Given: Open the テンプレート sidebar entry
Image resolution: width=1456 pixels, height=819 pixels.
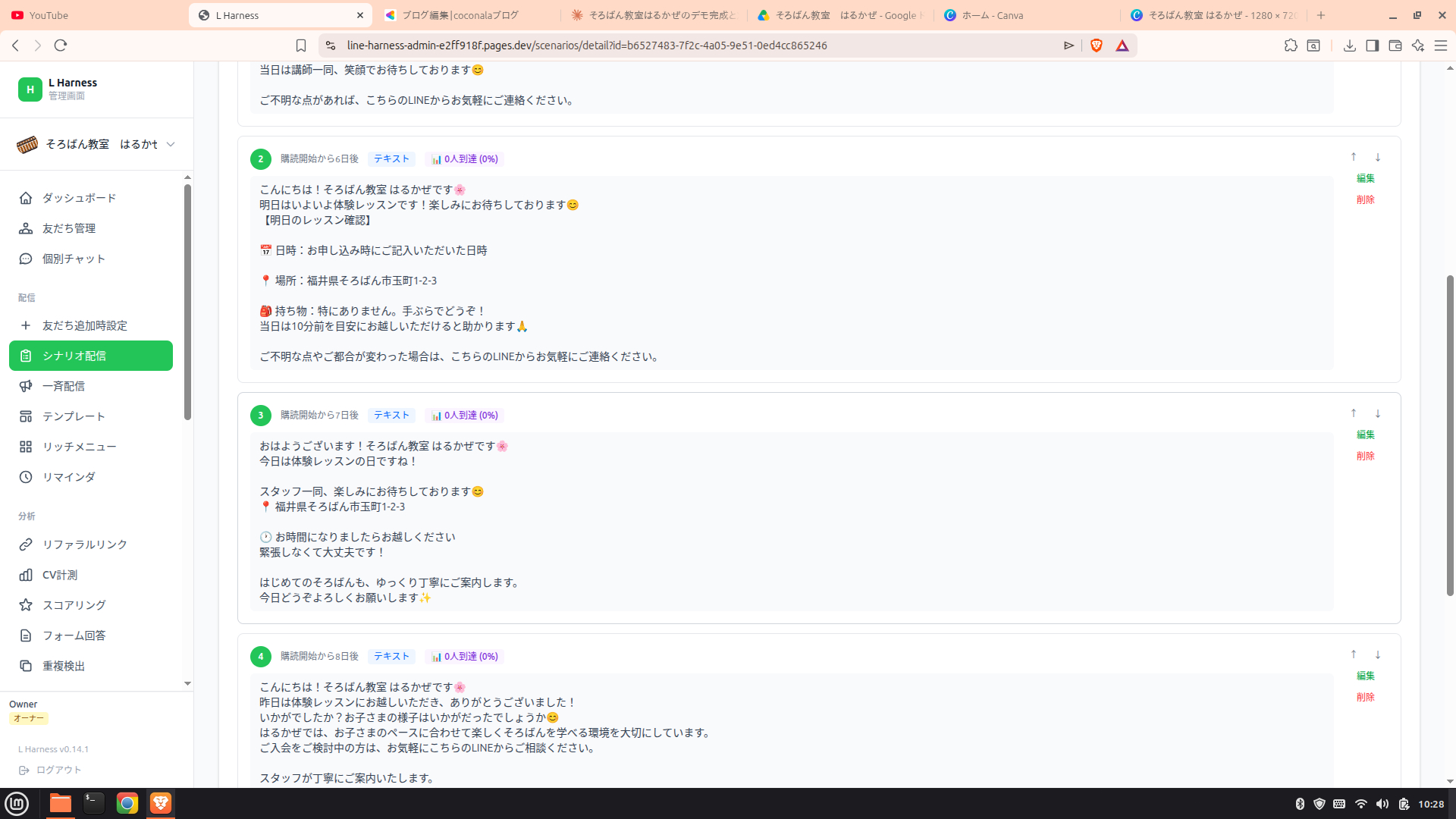Looking at the screenshot, I should (91, 416).
